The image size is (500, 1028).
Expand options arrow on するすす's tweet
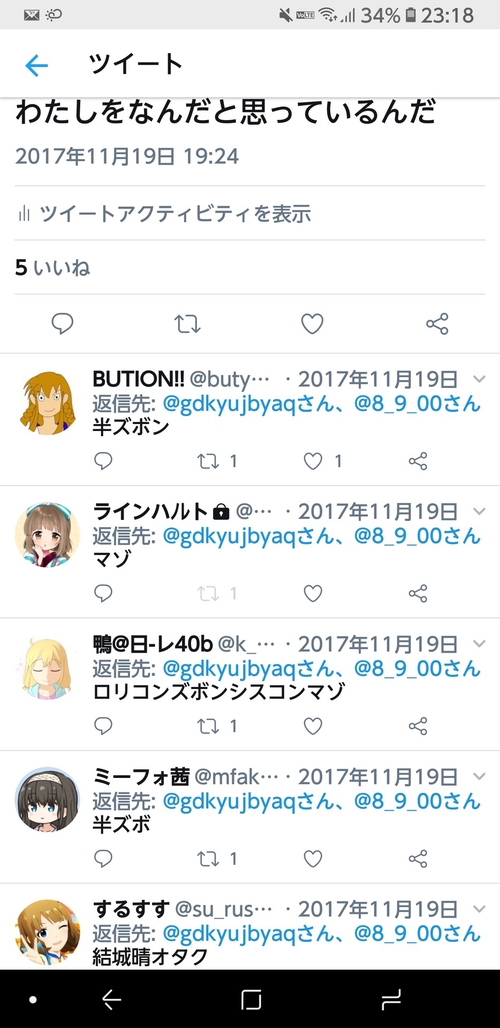click(x=479, y=909)
